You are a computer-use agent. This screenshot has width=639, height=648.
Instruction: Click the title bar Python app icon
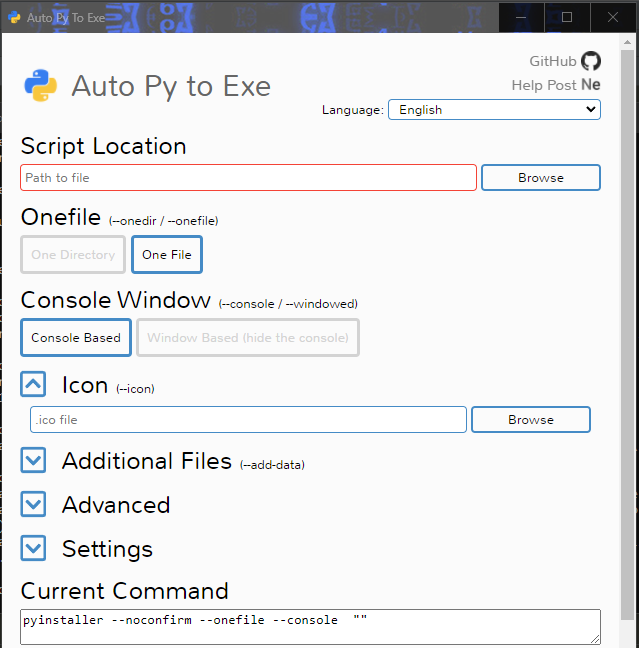14,17
